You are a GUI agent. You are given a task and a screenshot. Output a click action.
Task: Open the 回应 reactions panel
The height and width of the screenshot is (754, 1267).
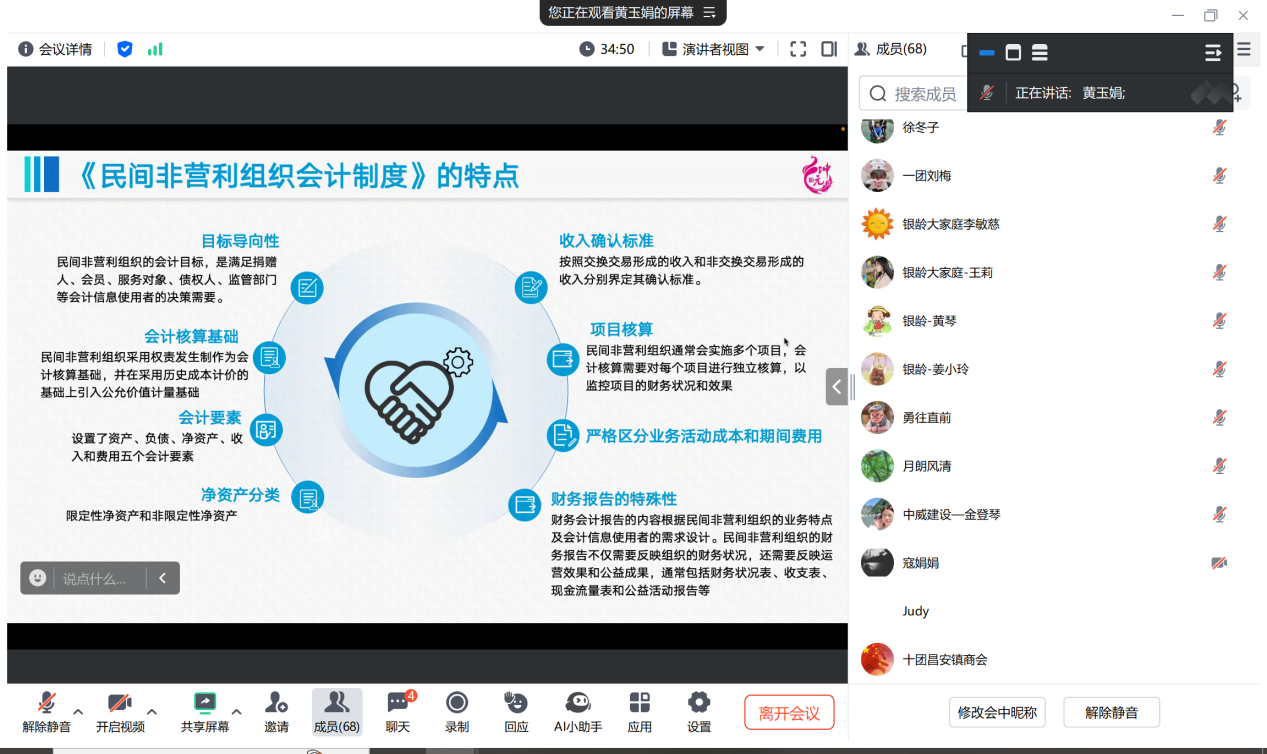[x=516, y=711]
